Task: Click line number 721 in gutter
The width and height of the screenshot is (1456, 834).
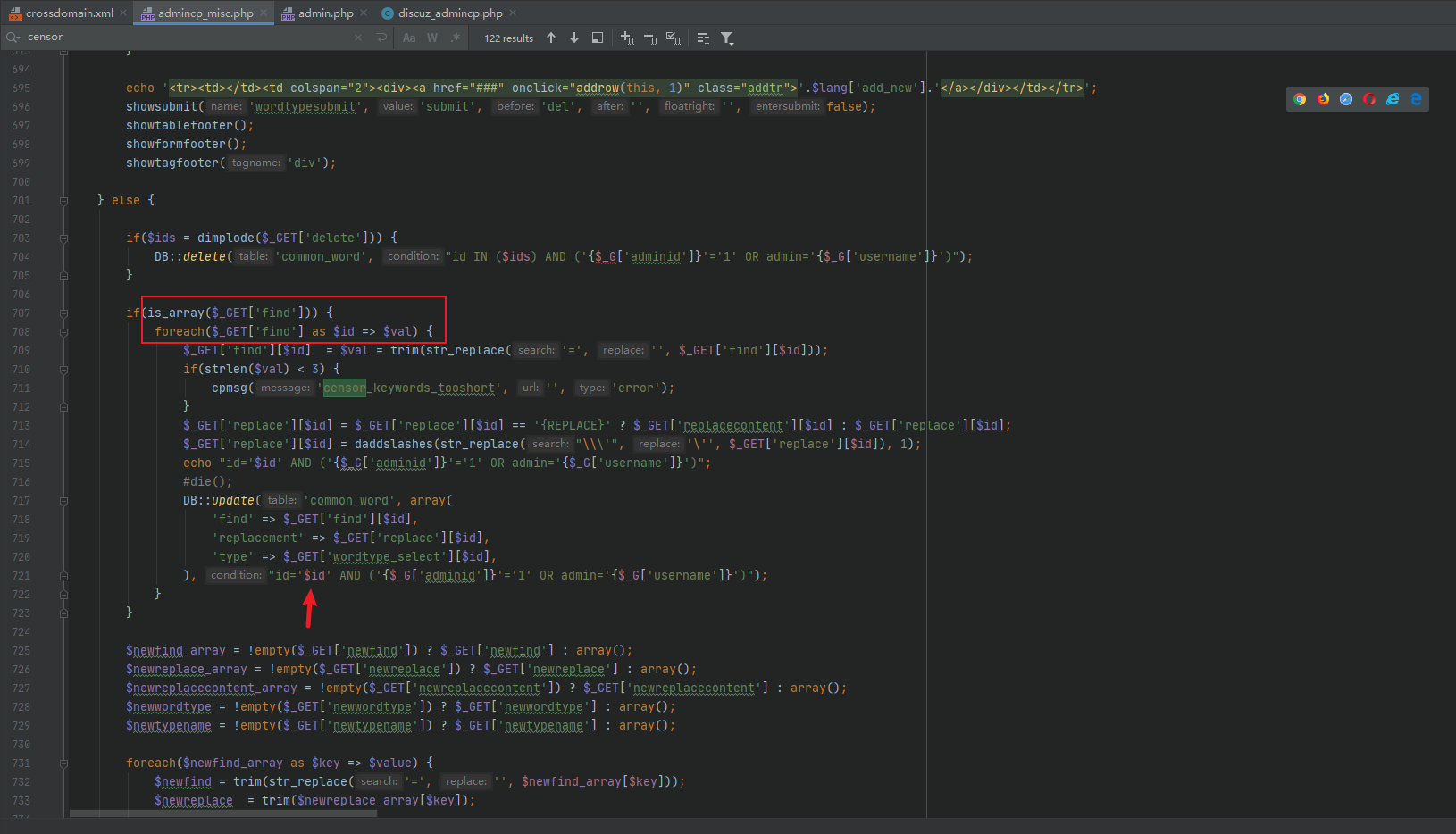Action: (x=21, y=576)
